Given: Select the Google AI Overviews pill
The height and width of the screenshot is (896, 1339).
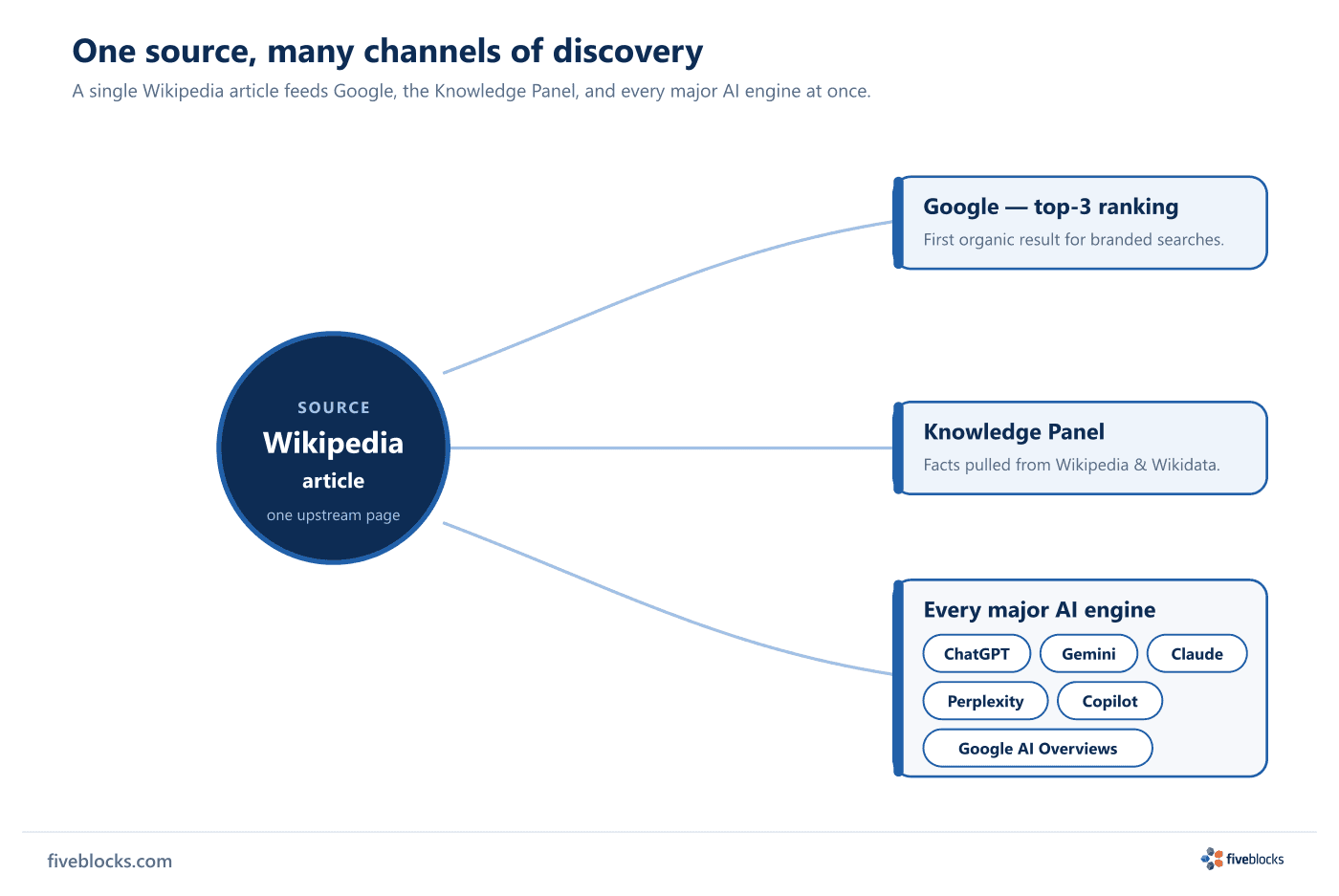Looking at the screenshot, I should [1038, 749].
